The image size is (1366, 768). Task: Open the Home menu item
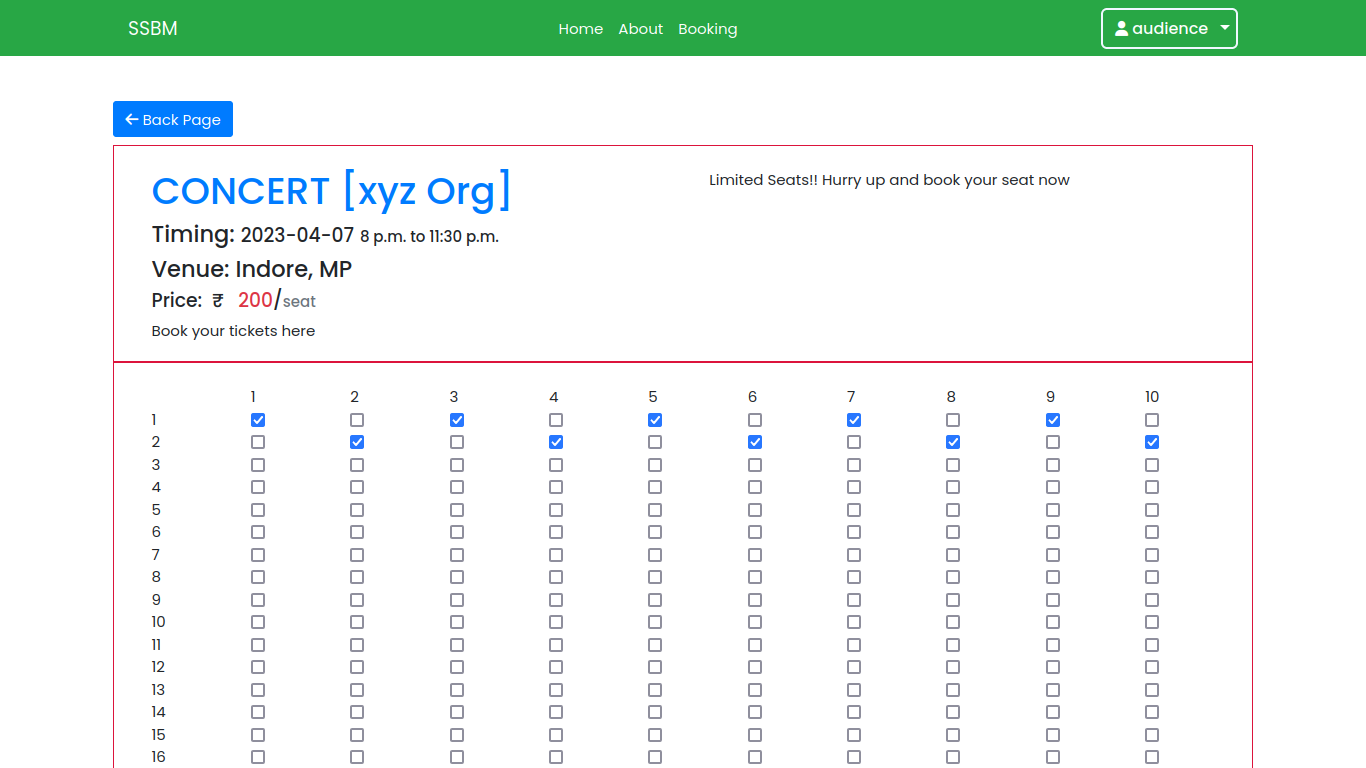(x=580, y=29)
